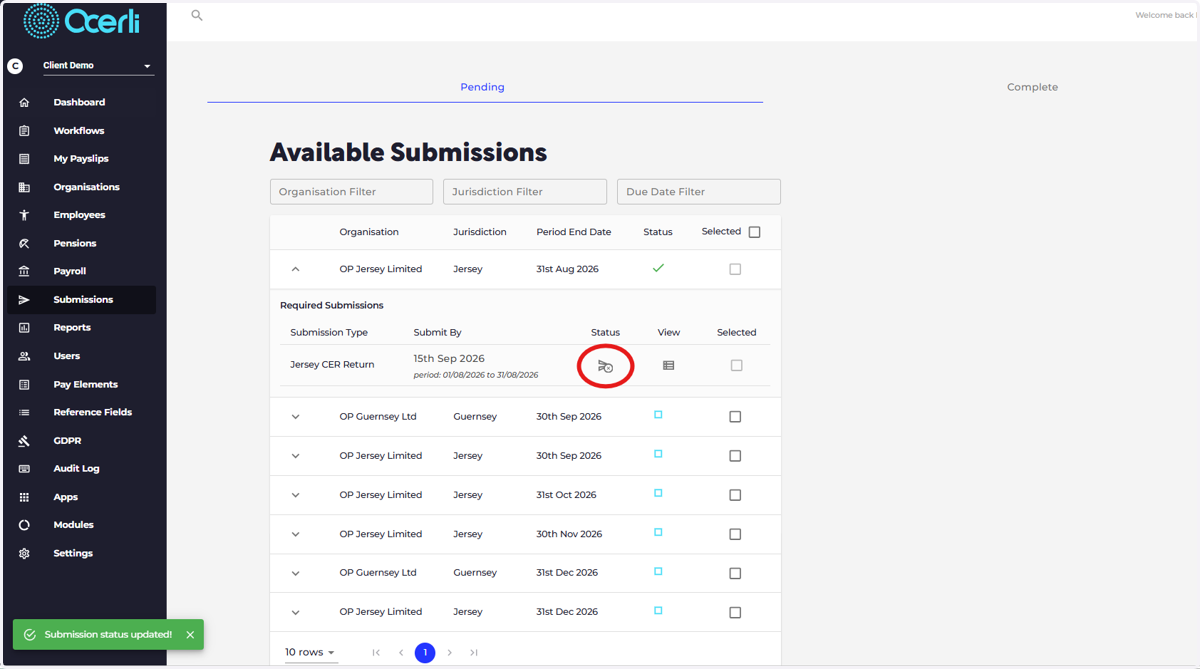The height and width of the screenshot is (669, 1200).
Task: Click the Reports chart icon
Action: pos(24,328)
